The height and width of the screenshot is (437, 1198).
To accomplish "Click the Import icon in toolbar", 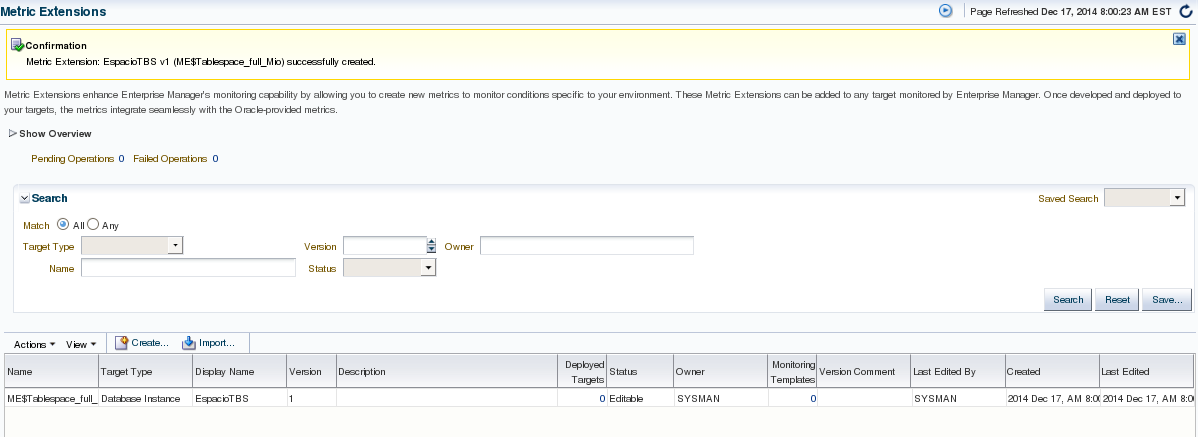I will click(x=189, y=343).
